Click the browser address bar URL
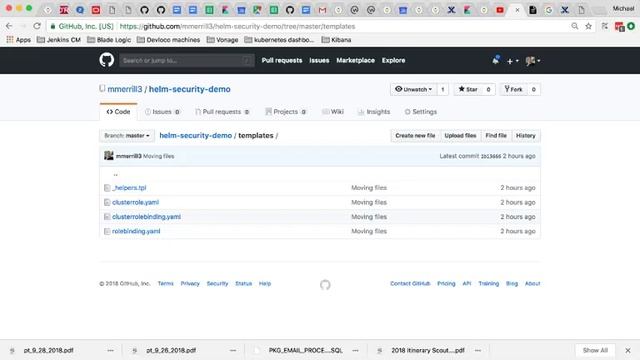Screen dimensions: 640x360 [237, 26]
